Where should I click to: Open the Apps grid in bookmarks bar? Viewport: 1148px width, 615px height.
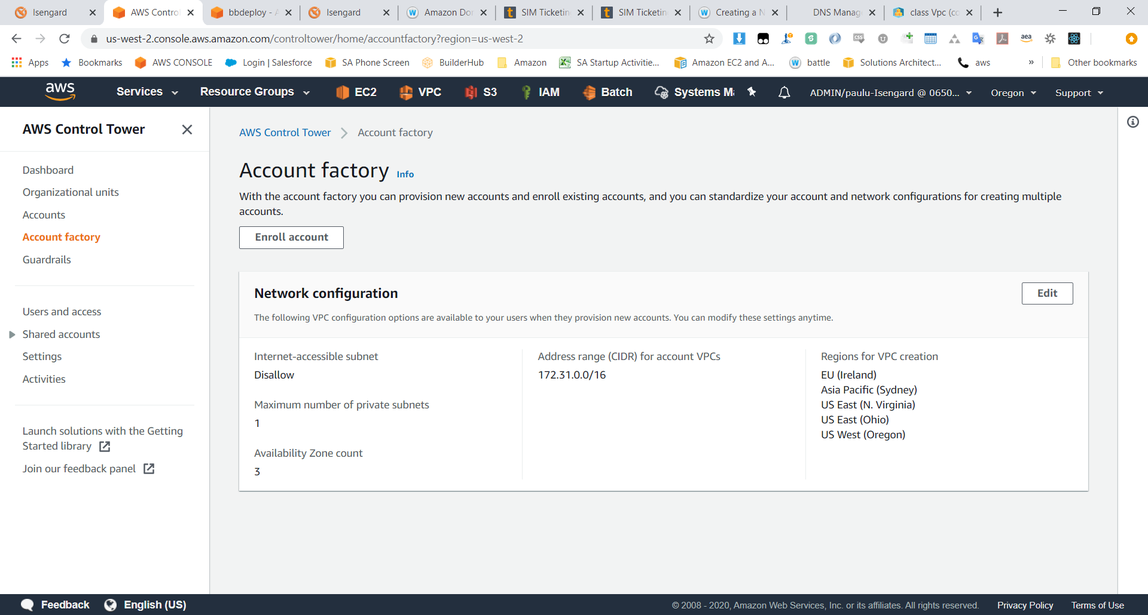[30, 62]
